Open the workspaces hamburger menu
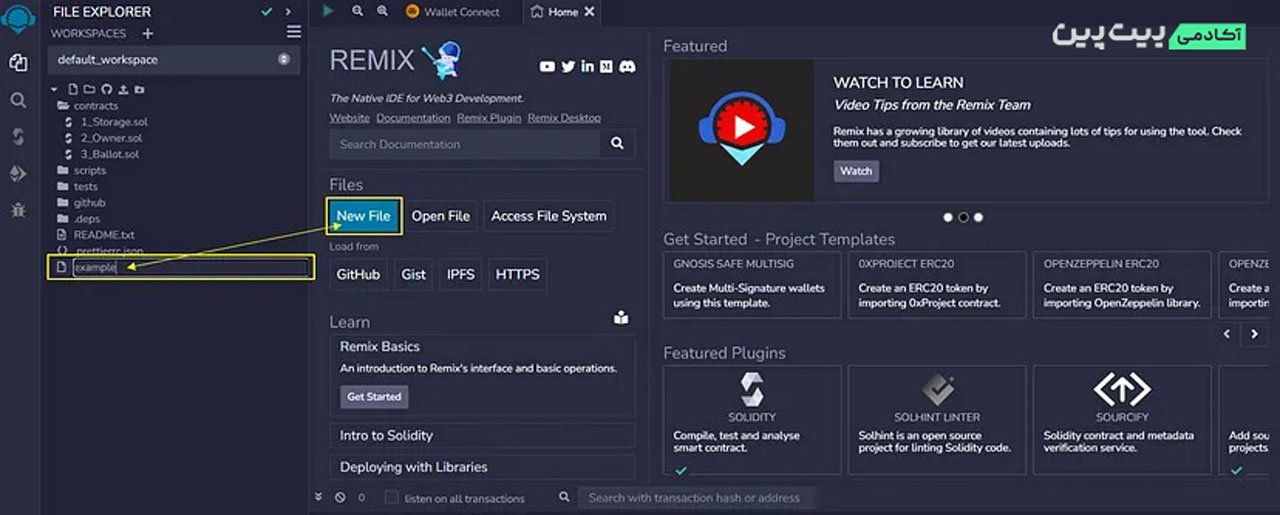Image resolution: width=1280 pixels, height=515 pixels. point(293,32)
